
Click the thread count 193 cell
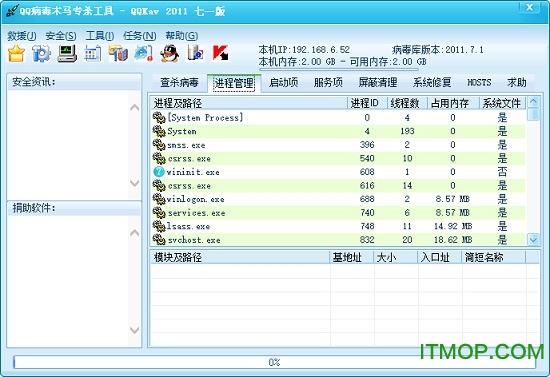[407, 131]
